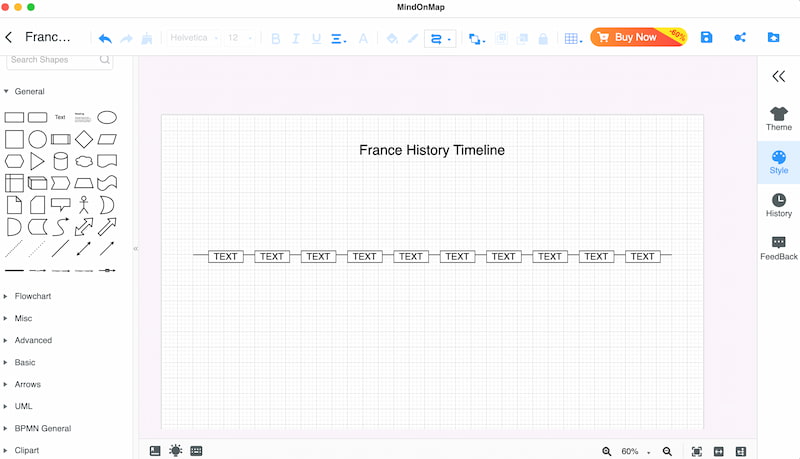Select the first TEXT box on the timeline

coord(226,257)
